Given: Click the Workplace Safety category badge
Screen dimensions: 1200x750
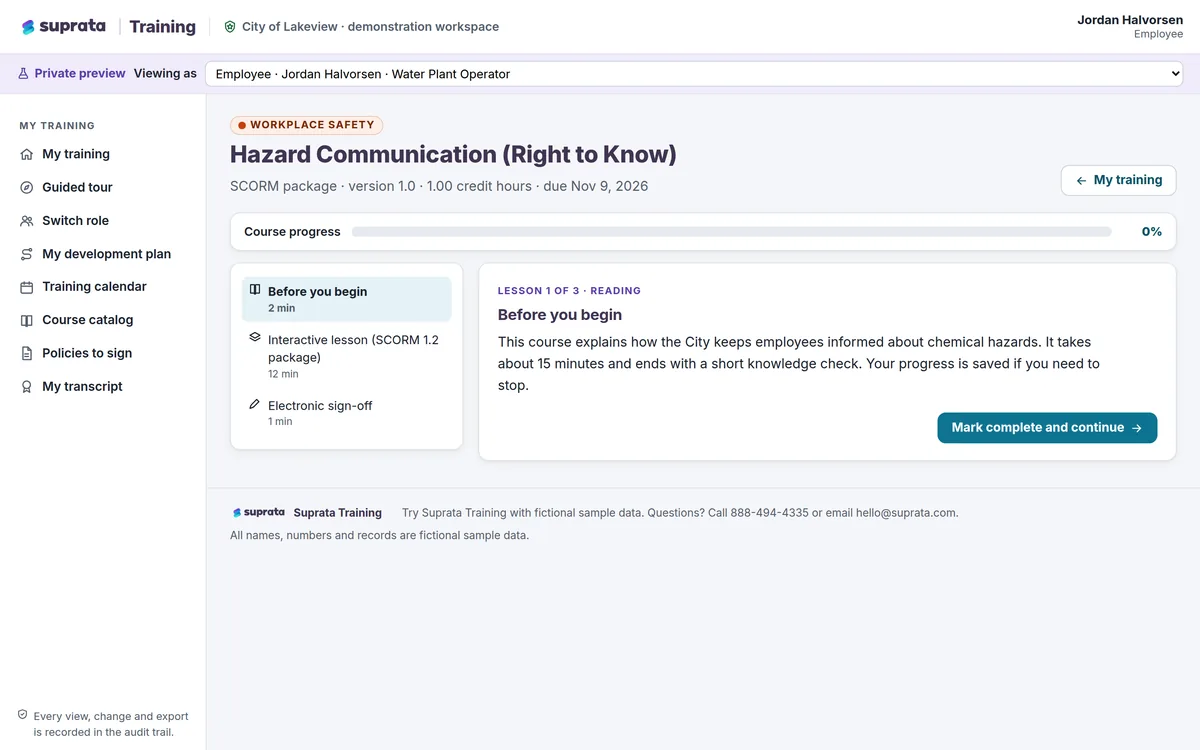Looking at the screenshot, I should pos(306,125).
